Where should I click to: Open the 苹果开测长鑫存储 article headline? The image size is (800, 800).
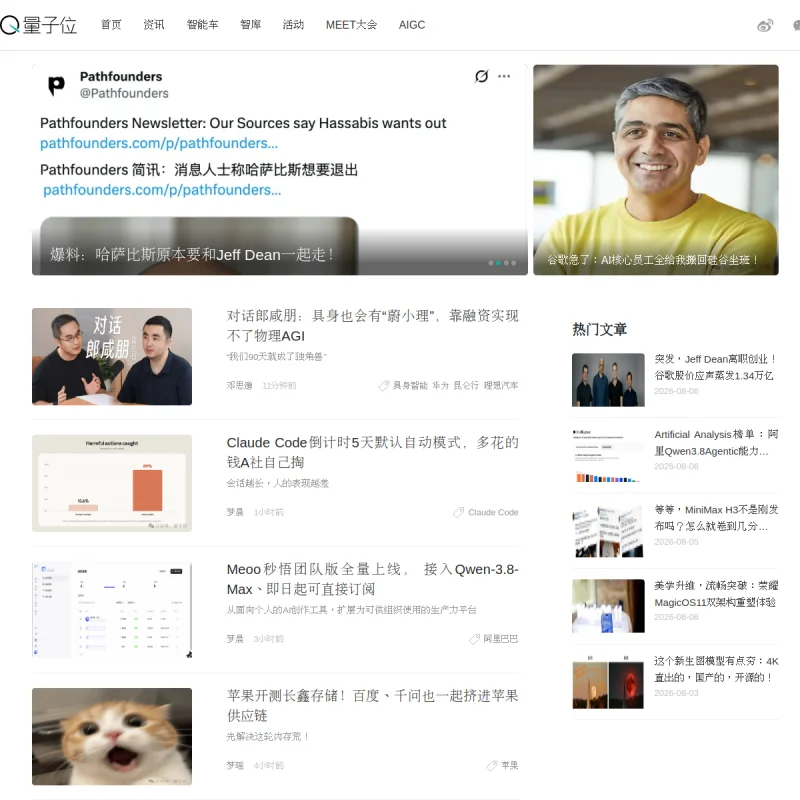coord(372,706)
